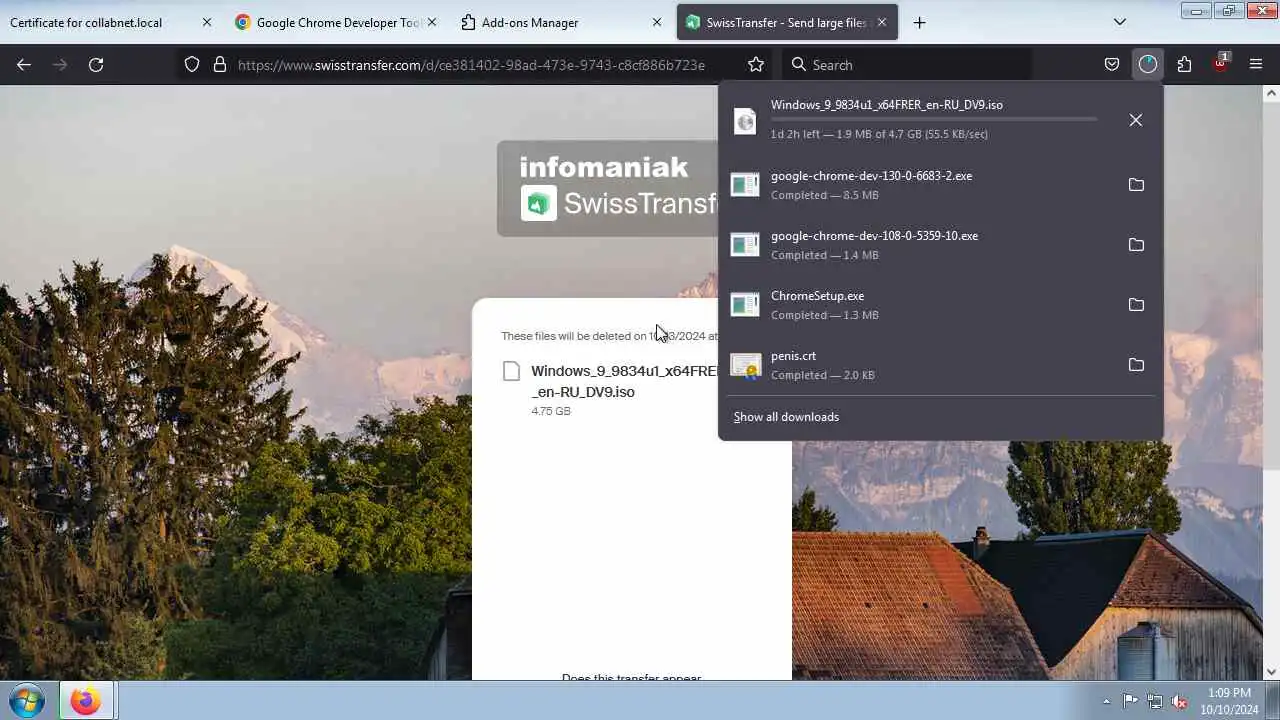Open a new tab
Viewport: 1280px width, 720px height.
tap(920, 22)
